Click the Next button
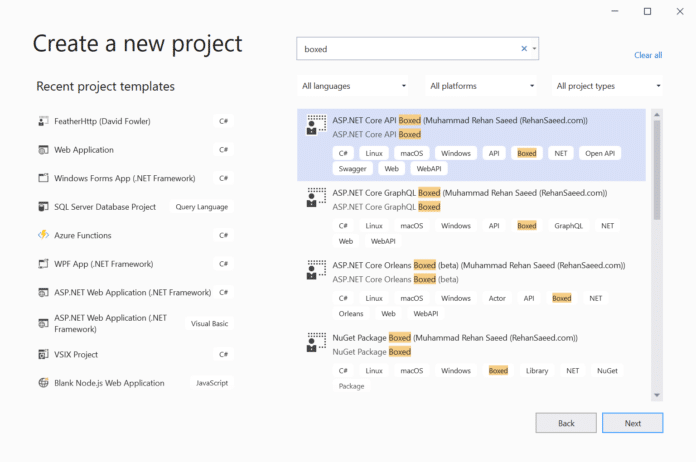This screenshot has height=462, width=696. coord(633,423)
